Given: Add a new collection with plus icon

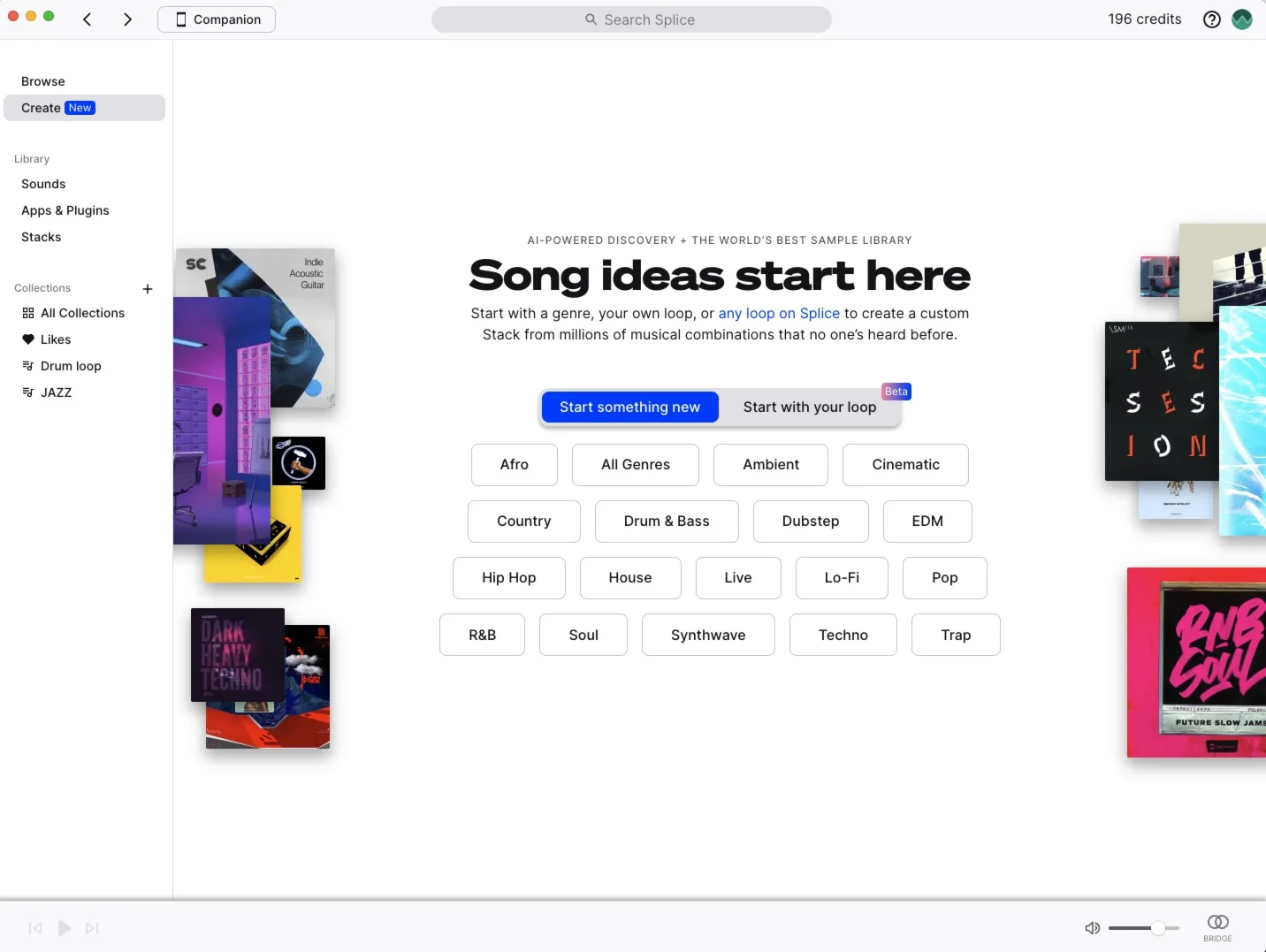Looking at the screenshot, I should (148, 289).
